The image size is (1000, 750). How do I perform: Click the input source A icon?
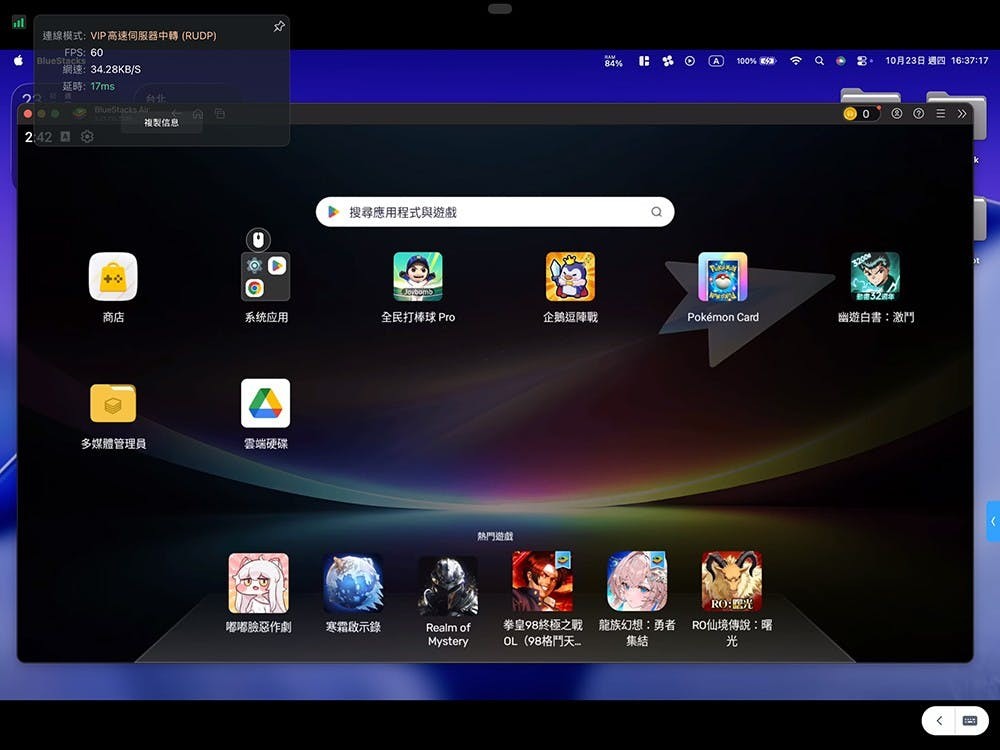(x=716, y=61)
